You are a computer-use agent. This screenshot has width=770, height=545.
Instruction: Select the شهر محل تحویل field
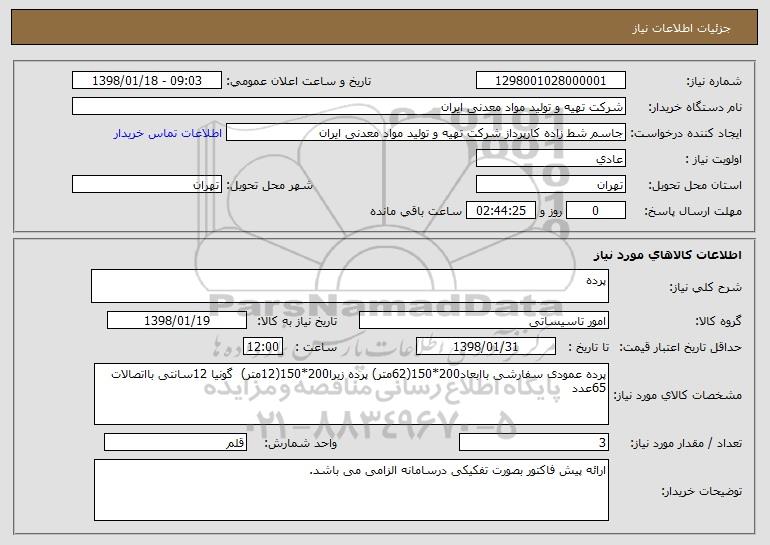pos(147,185)
